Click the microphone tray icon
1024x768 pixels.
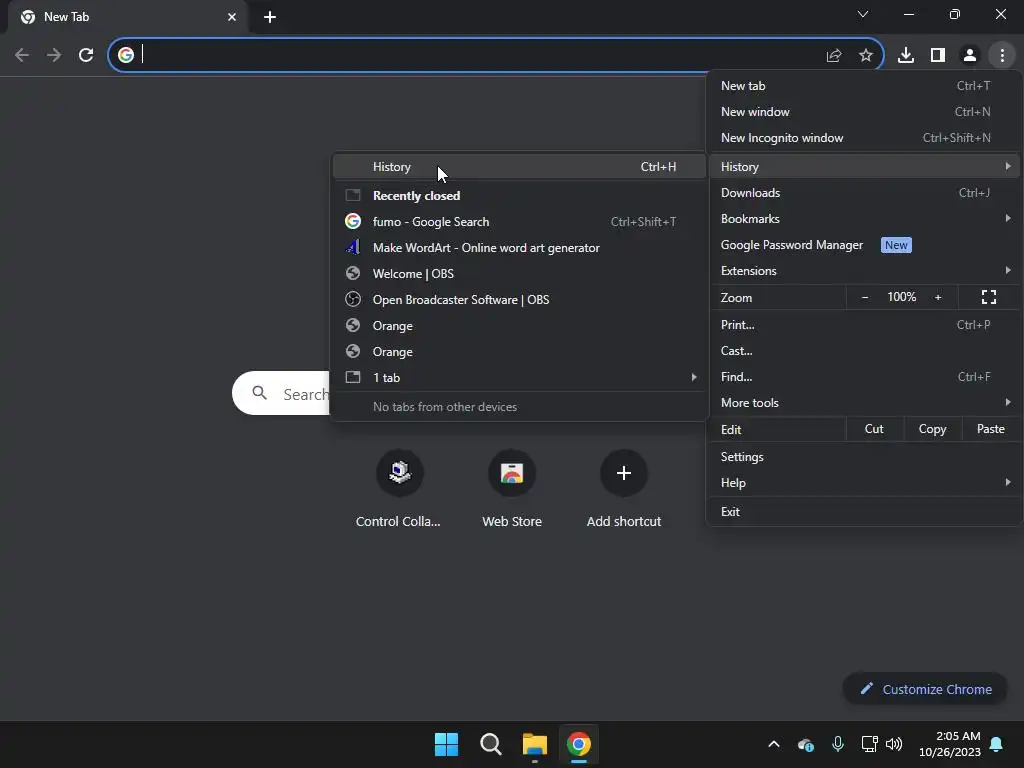838,744
